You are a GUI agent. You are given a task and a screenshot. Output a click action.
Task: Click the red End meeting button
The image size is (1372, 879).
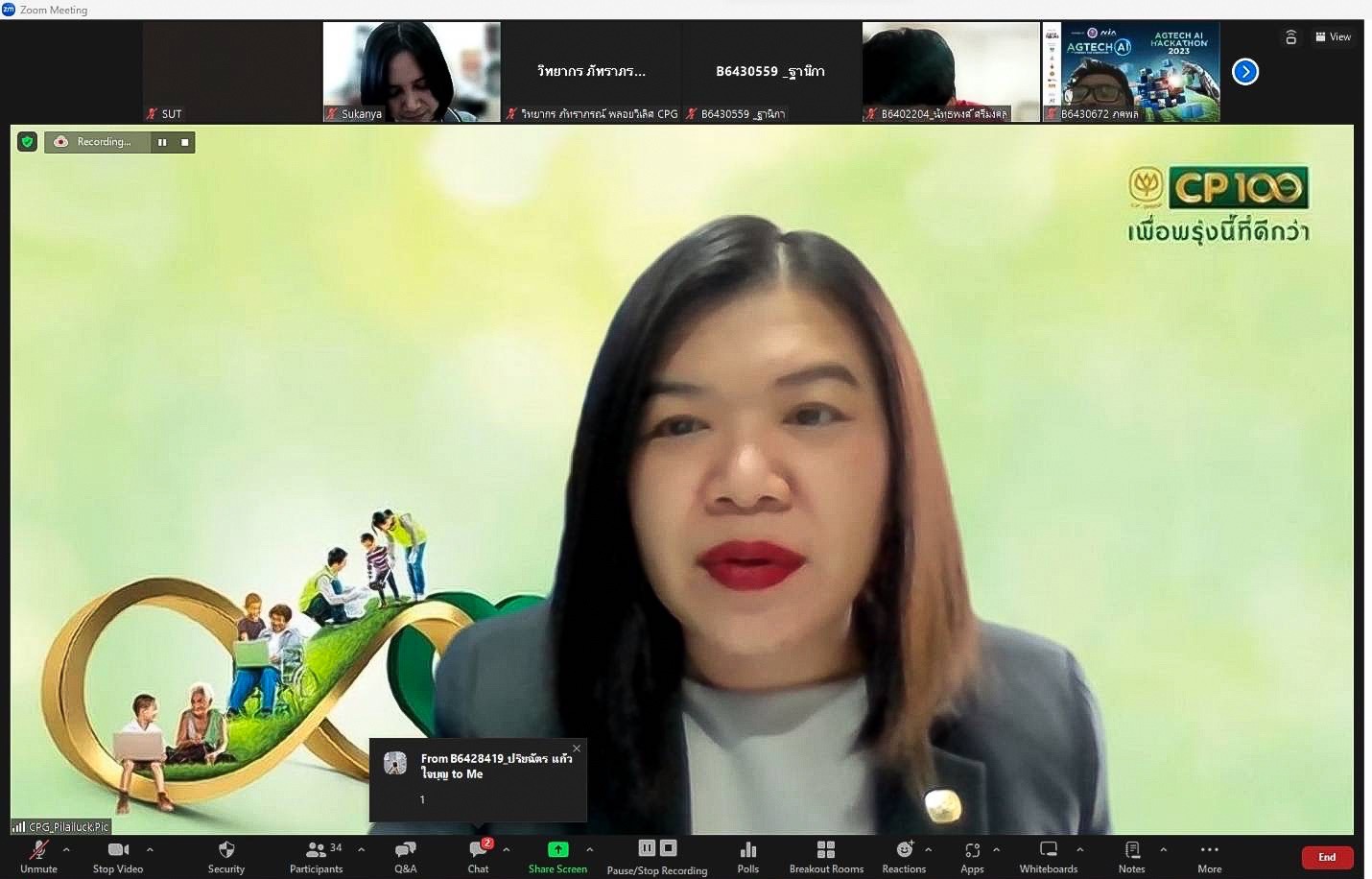[1327, 857]
